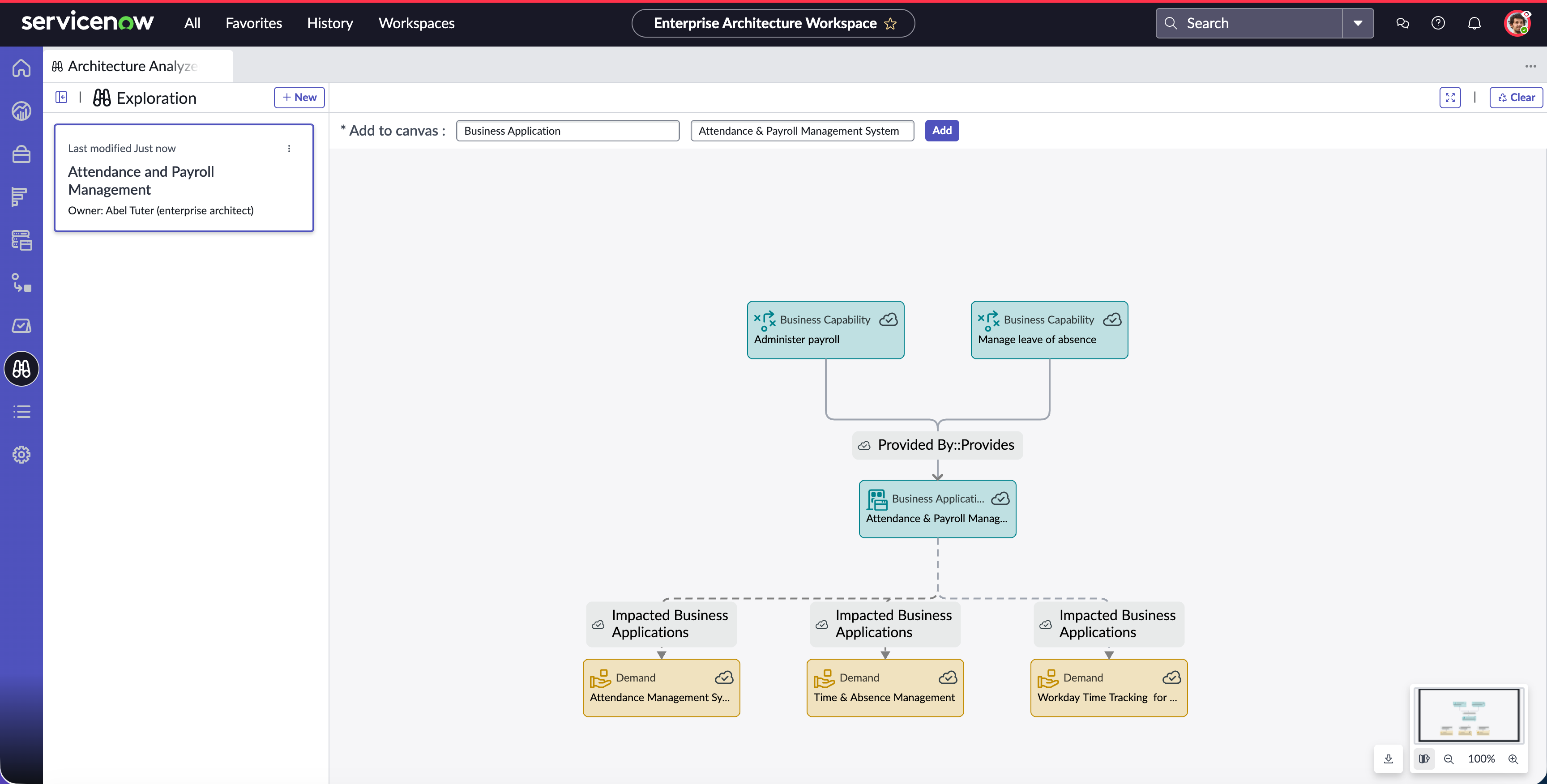Click the status icon on Administer payroll node
1547x784 pixels.
pyautogui.click(x=888, y=320)
